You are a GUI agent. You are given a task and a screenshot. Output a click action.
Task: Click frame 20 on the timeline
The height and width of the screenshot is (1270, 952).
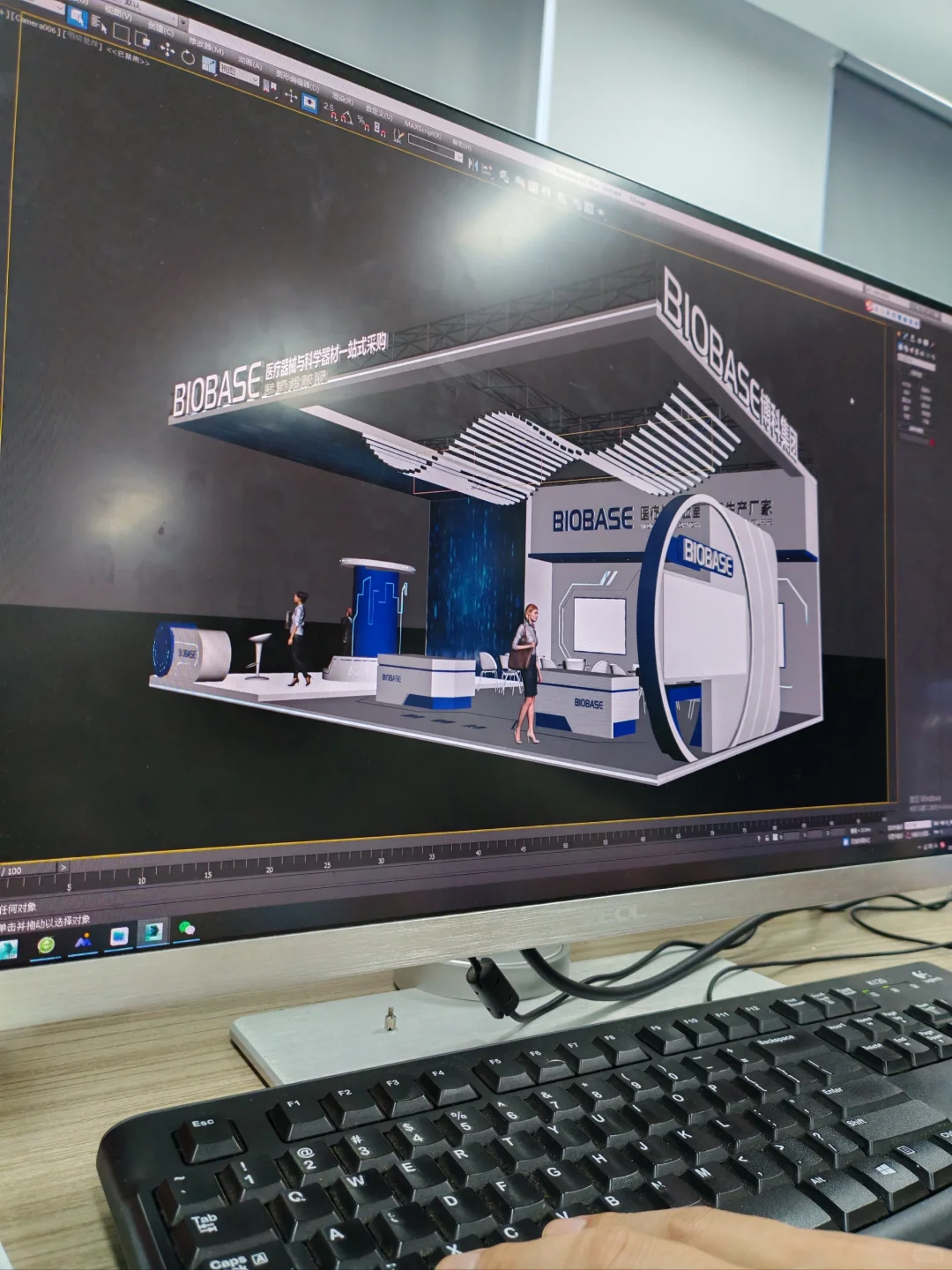pyautogui.click(x=270, y=870)
